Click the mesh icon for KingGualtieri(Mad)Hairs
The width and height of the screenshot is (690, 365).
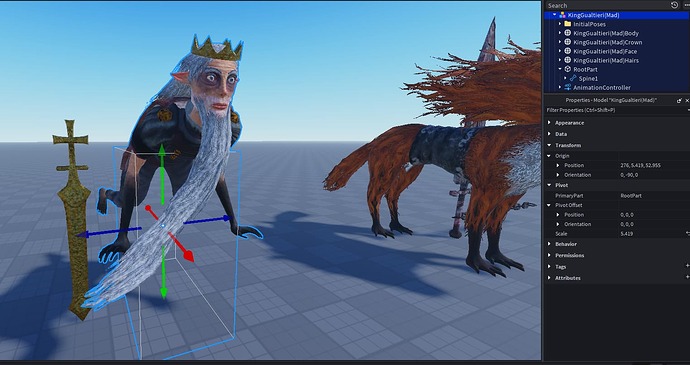click(x=568, y=60)
